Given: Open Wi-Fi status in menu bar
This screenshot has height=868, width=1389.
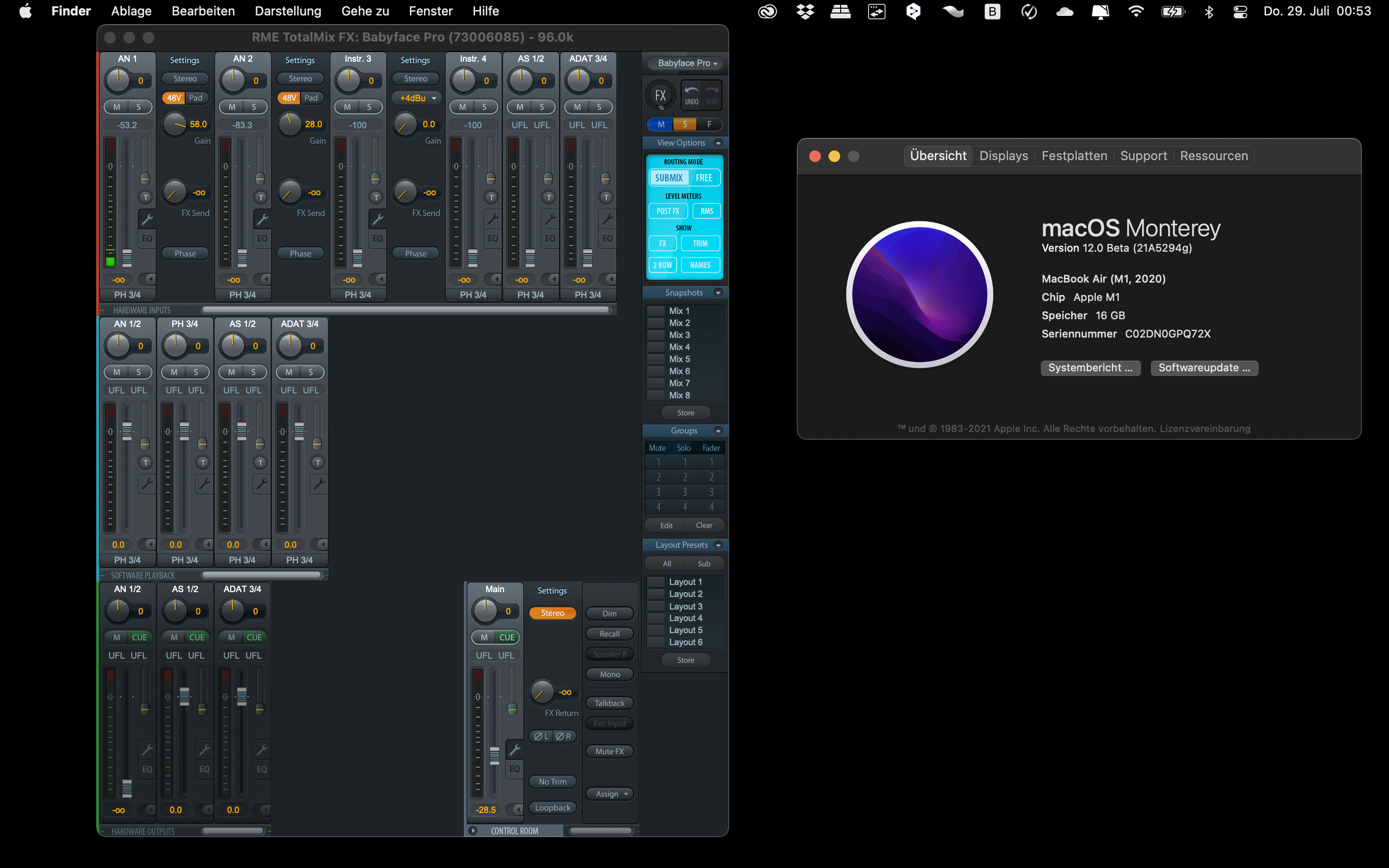Looking at the screenshot, I should pyautogui.click(x=1135, y=12).
